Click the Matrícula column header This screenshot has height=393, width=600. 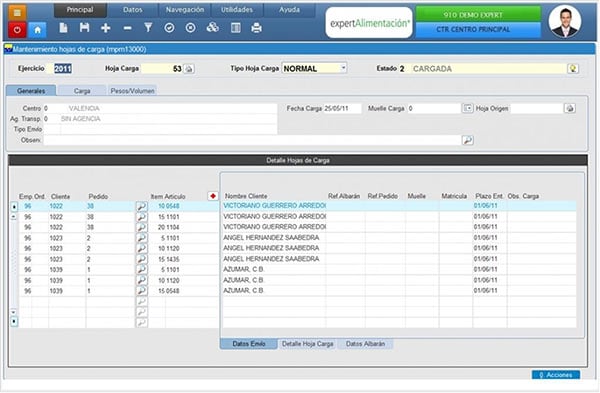point(454,196)
